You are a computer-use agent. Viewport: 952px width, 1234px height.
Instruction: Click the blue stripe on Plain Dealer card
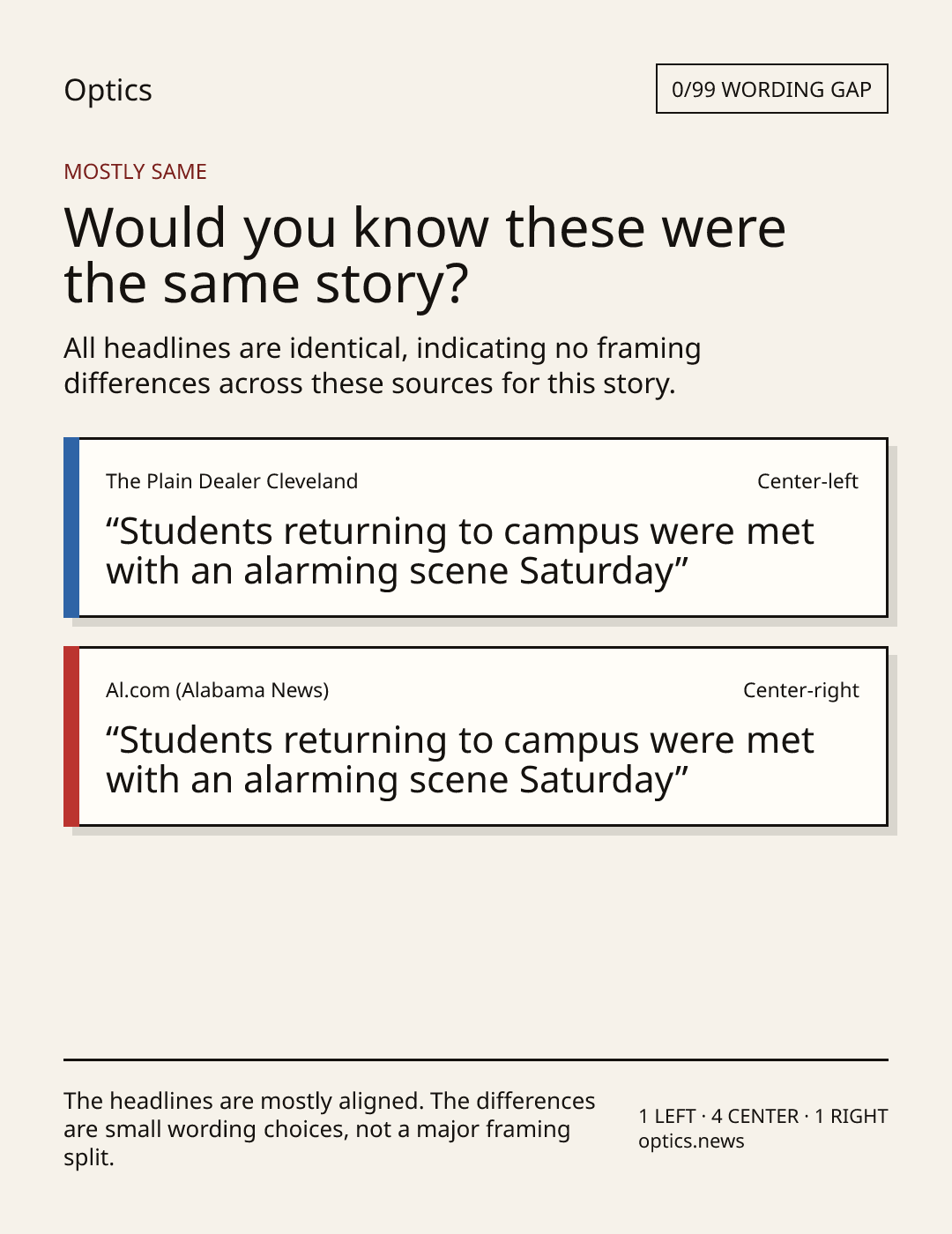[71, 527]
